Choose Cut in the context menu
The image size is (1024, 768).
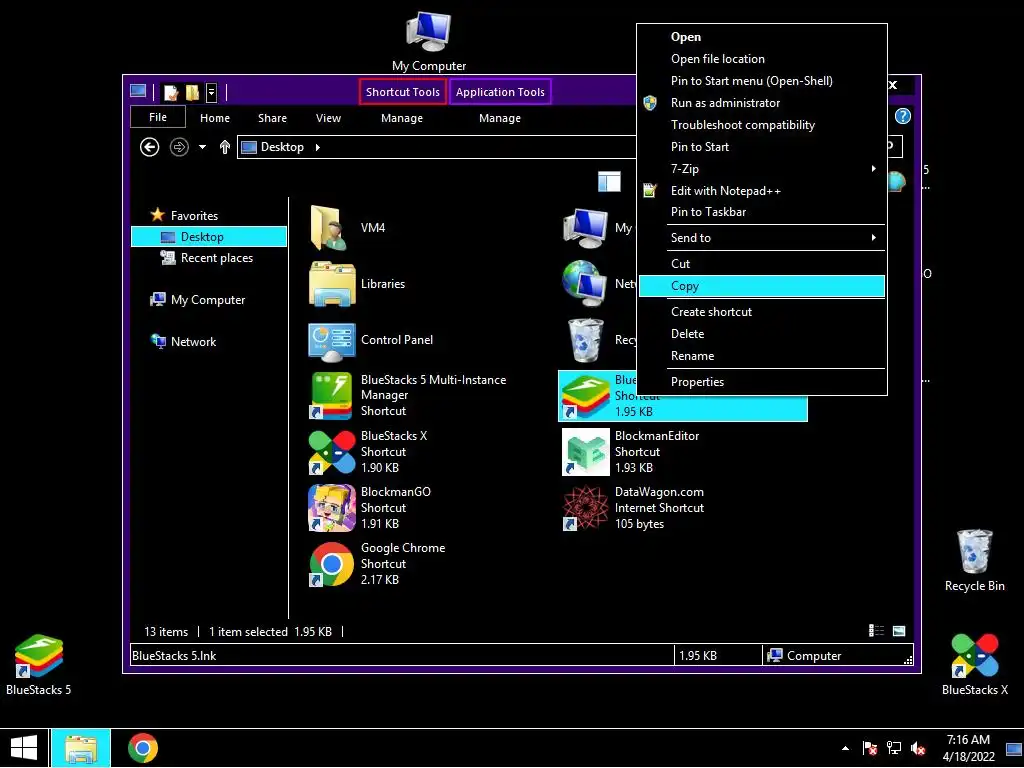[x=761, y=264]
